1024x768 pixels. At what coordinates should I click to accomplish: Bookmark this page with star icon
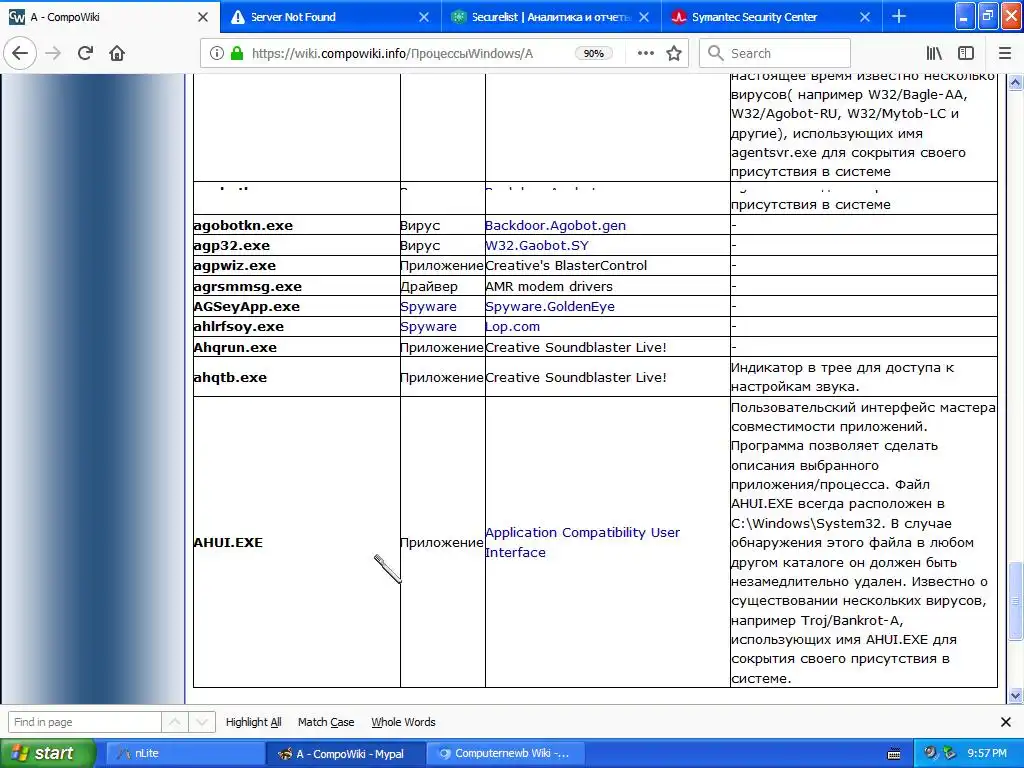coord(674,54)
